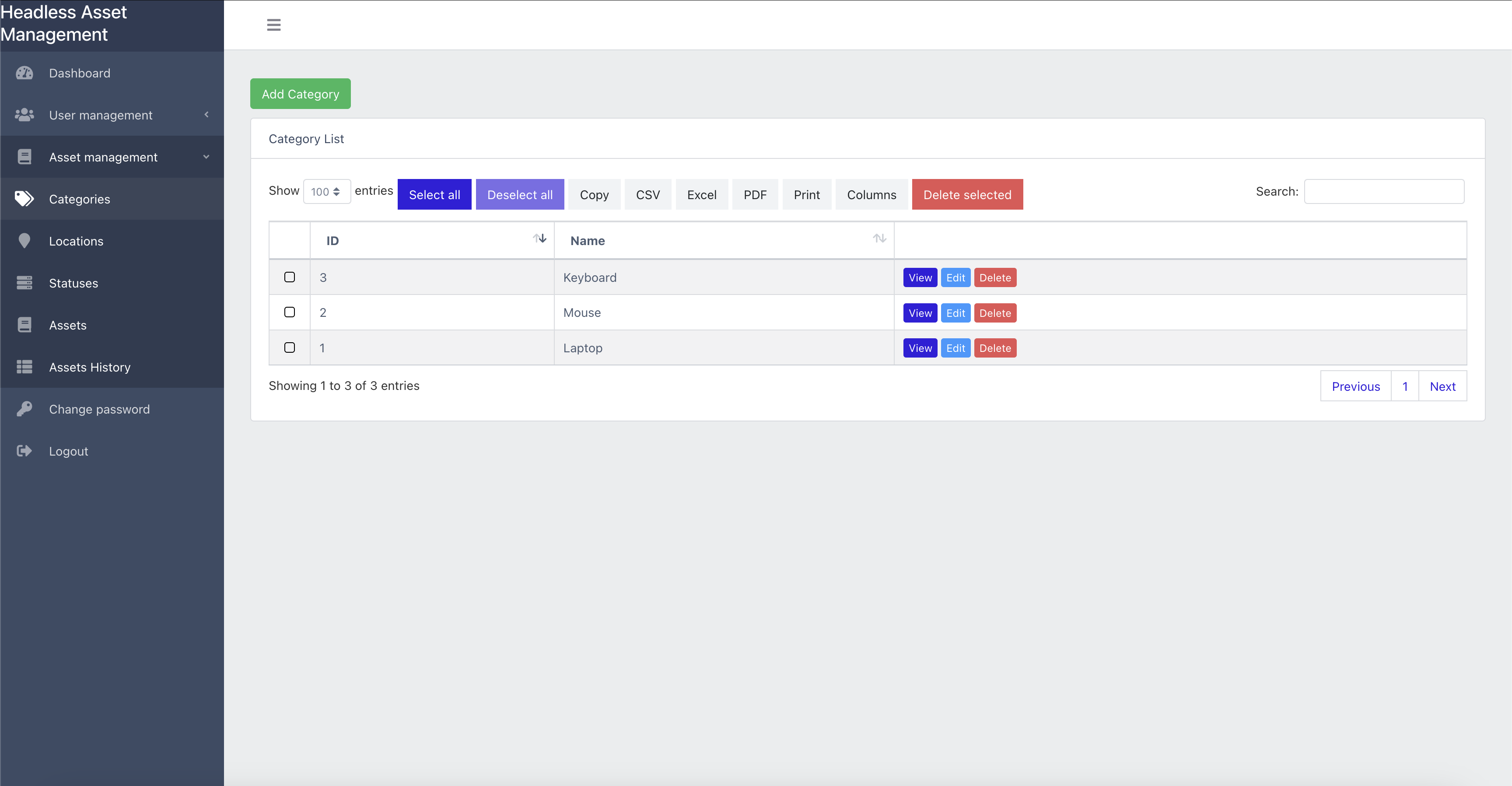
Task: Click the Categories tags icon
Action: 24,199
